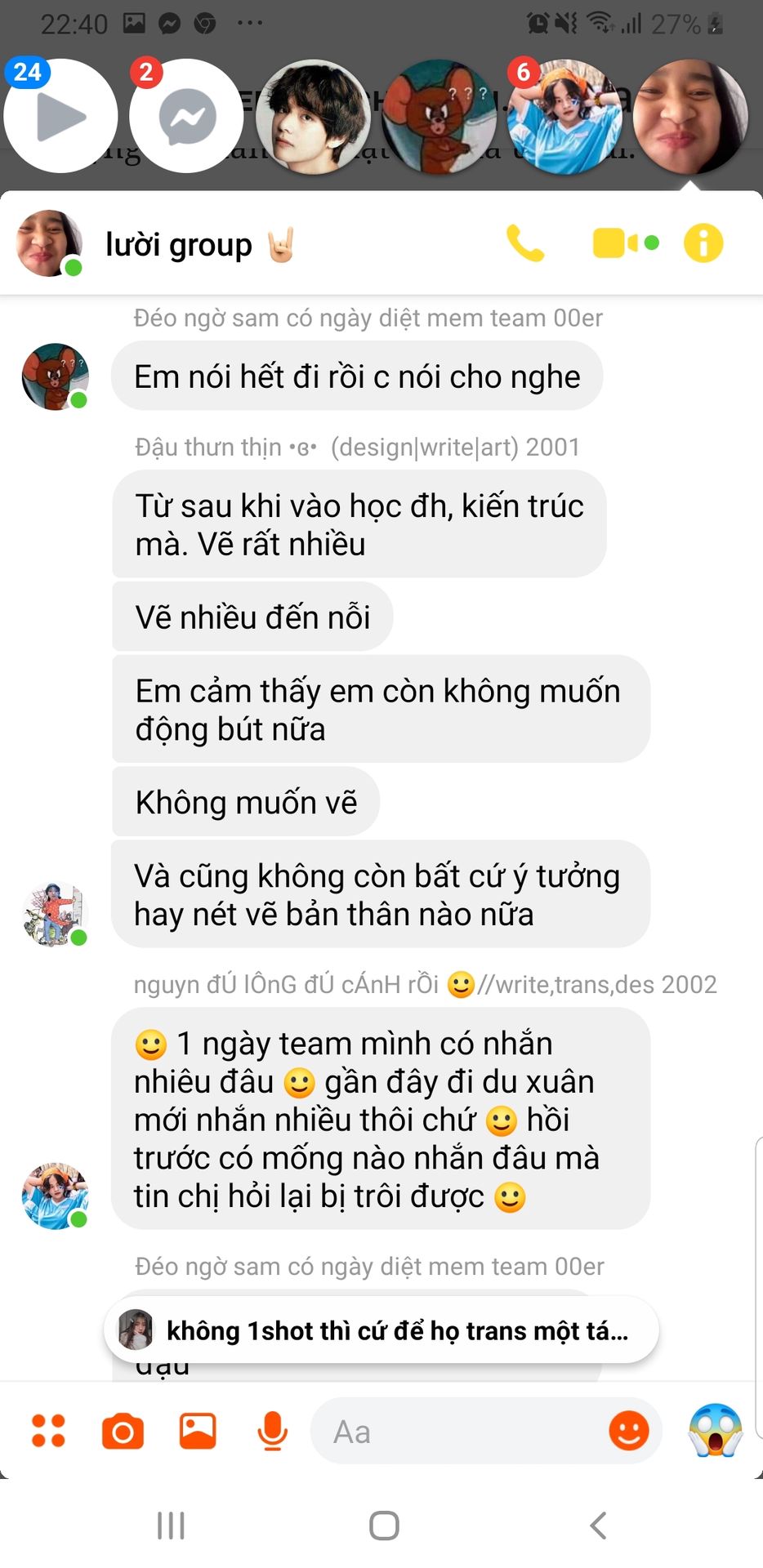Open group info with the yellow i icon
The height and width of the screenshot is (1568, 763).
[x=703, y=243]
